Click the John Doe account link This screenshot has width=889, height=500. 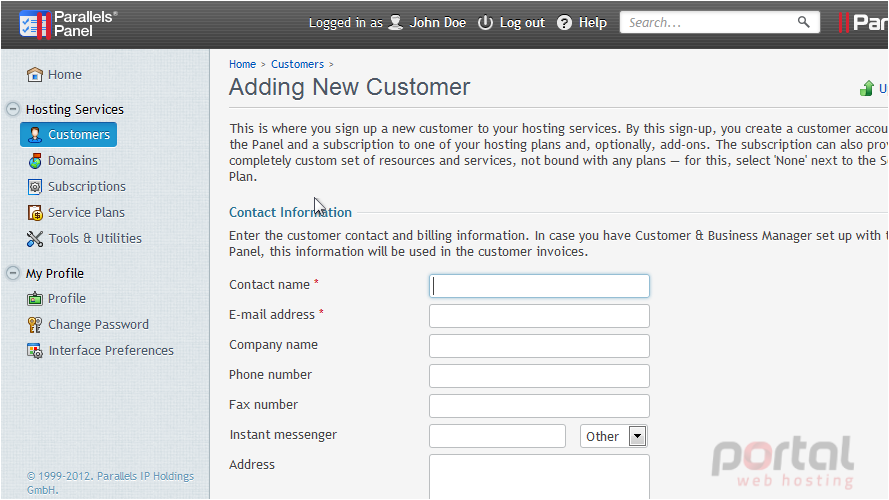click(438, 23)
